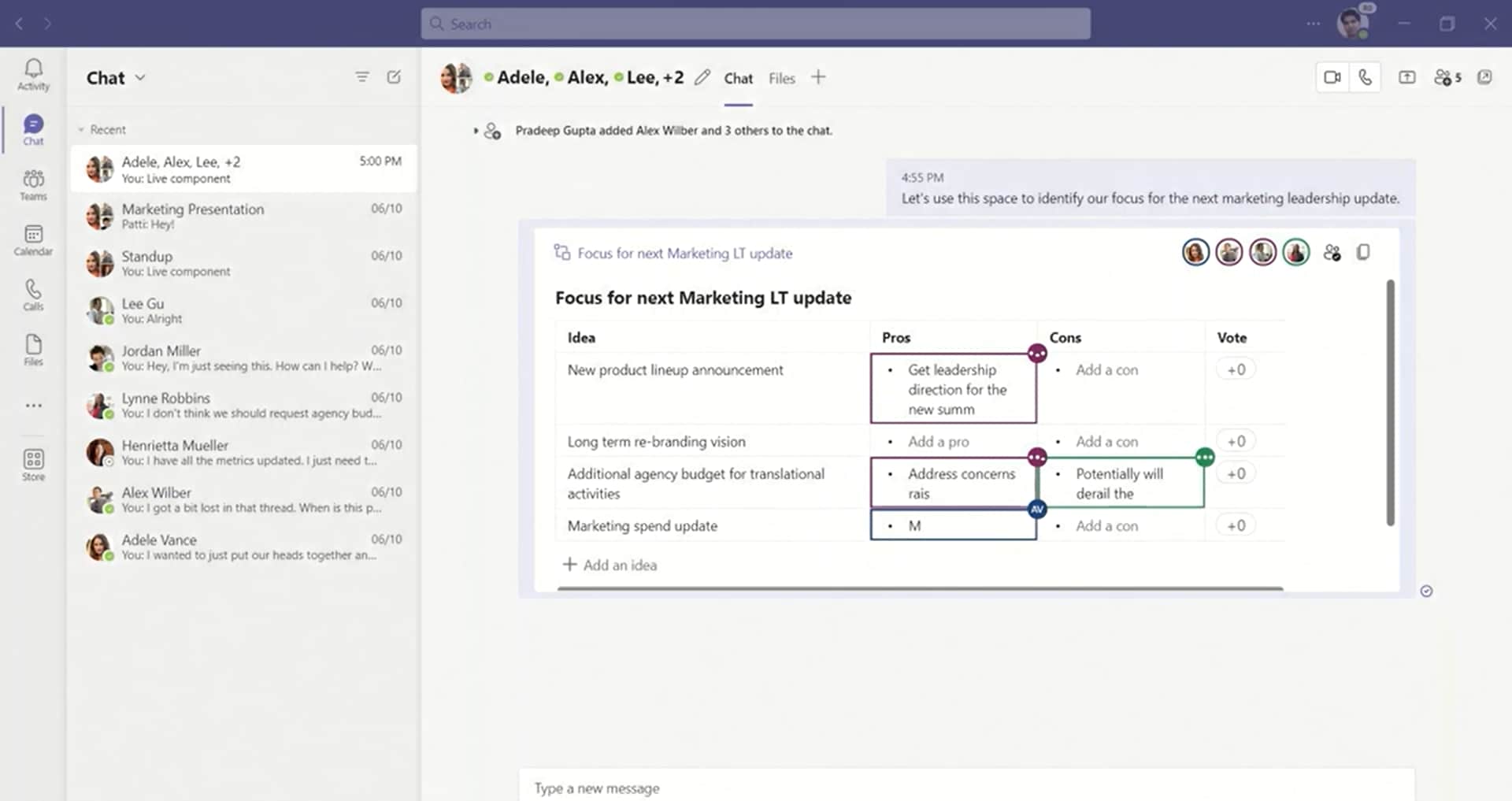1512x801 pixels.
Task: Expand the Chat header dropdown
Action: tap(141, 77)
